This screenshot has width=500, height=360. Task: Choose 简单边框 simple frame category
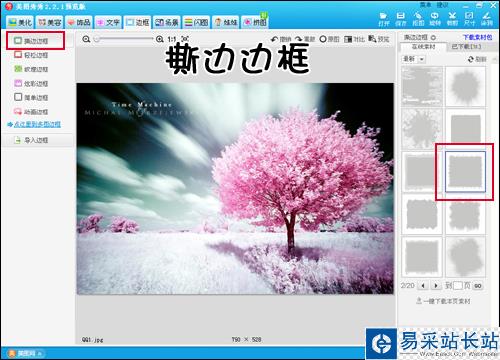coord(31,97)
